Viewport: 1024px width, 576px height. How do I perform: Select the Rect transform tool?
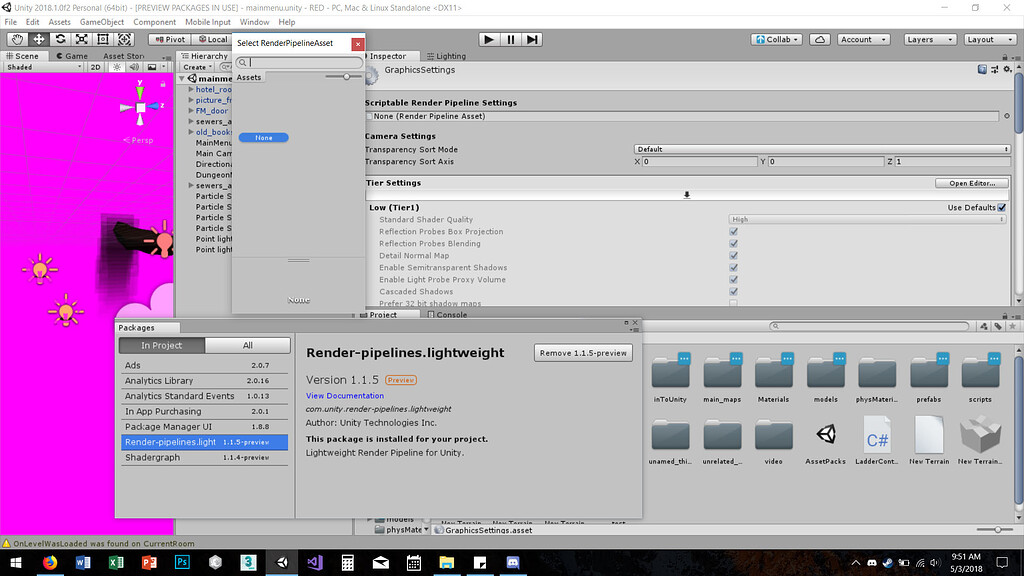tap(103, 39)
